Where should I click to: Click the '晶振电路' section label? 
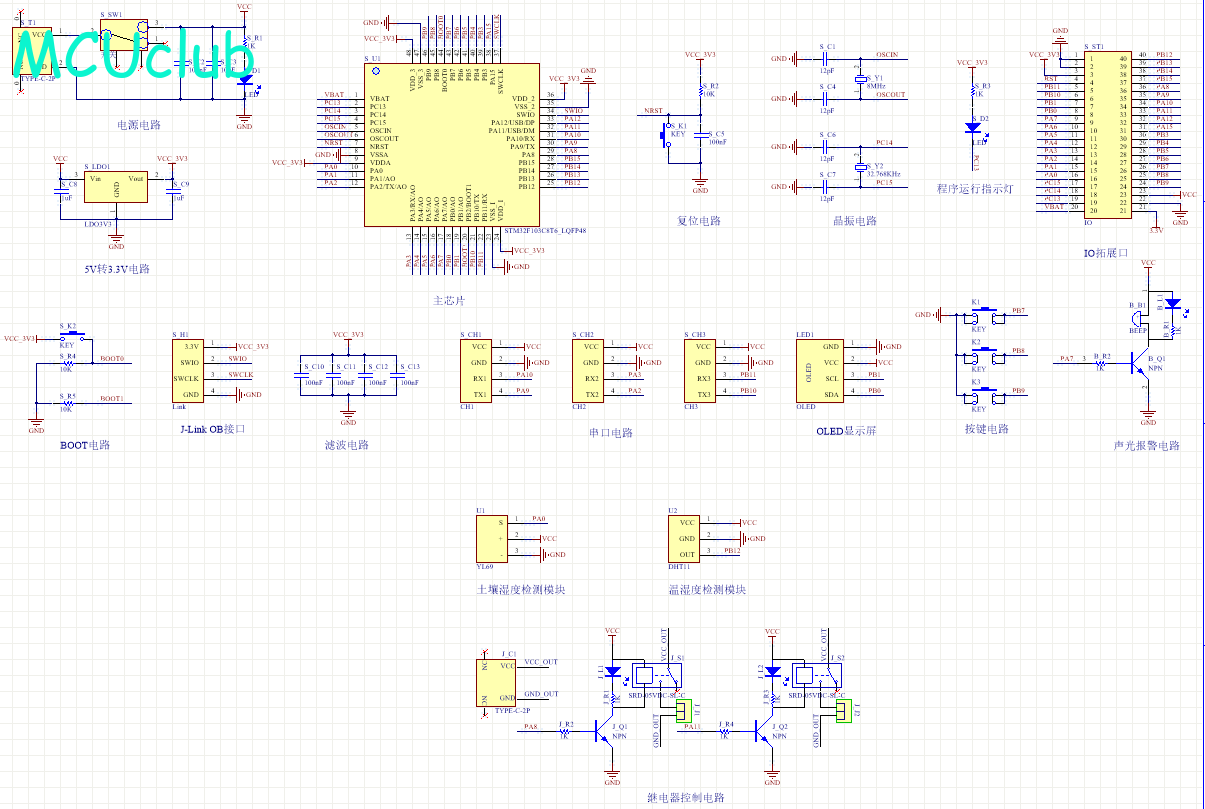(x=854, y=221)
